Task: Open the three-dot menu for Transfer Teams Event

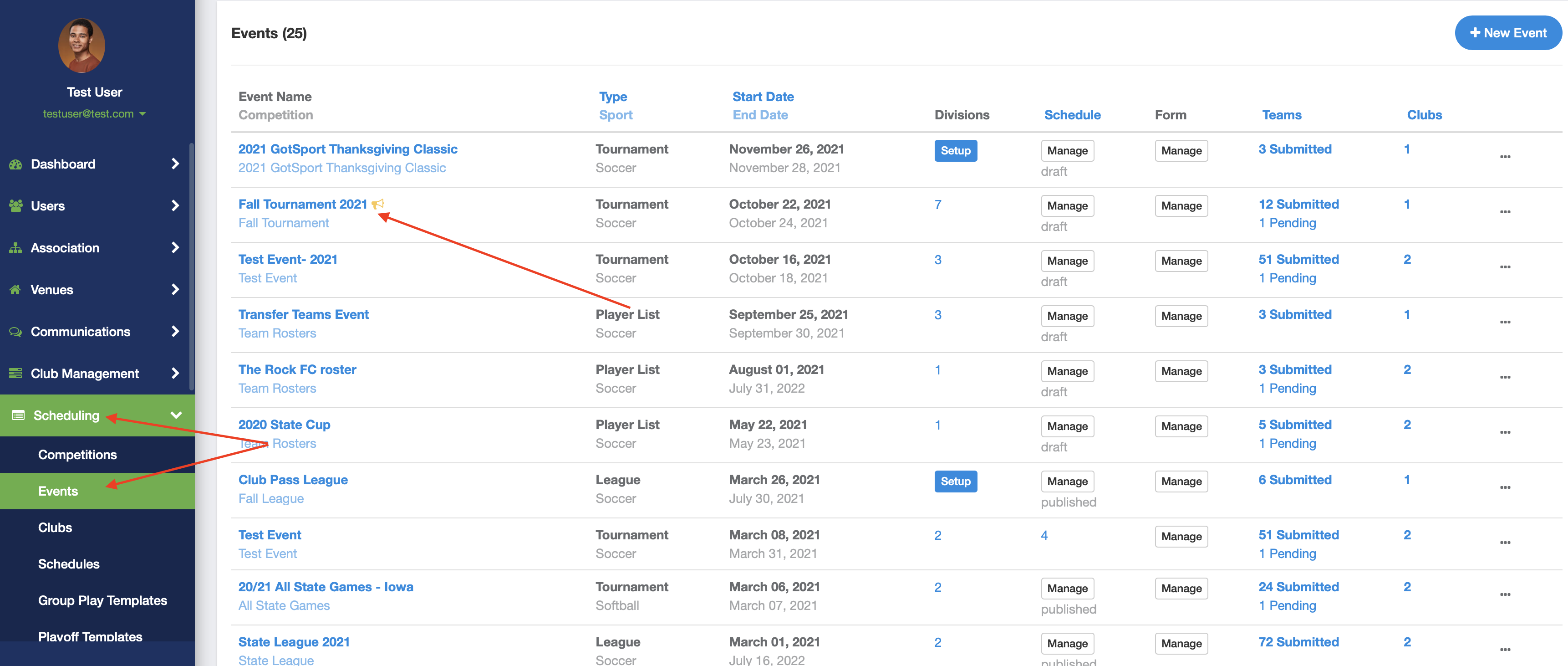Action: point(1505,322)
